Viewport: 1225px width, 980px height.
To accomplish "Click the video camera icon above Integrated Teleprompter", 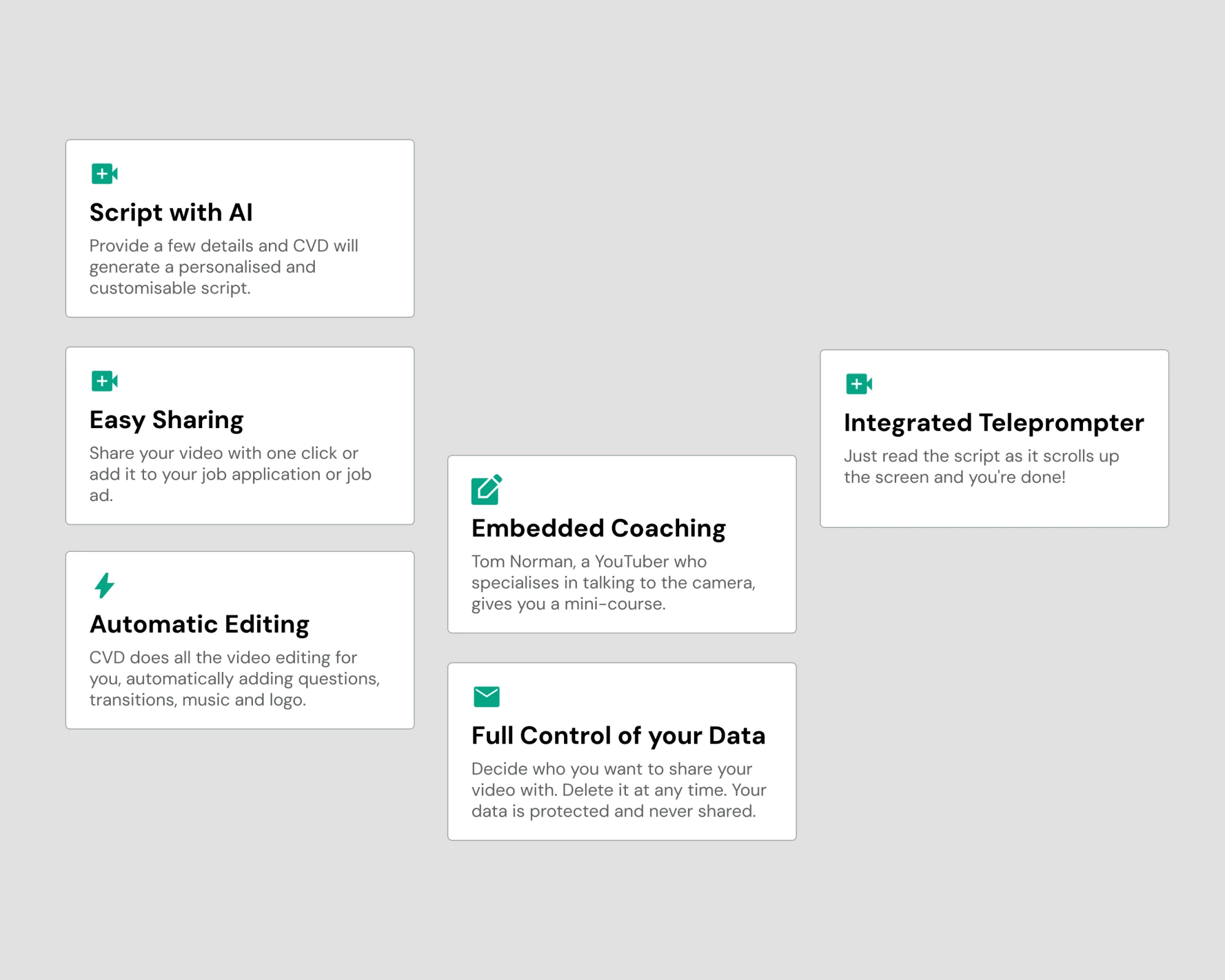I will point(859,384).
